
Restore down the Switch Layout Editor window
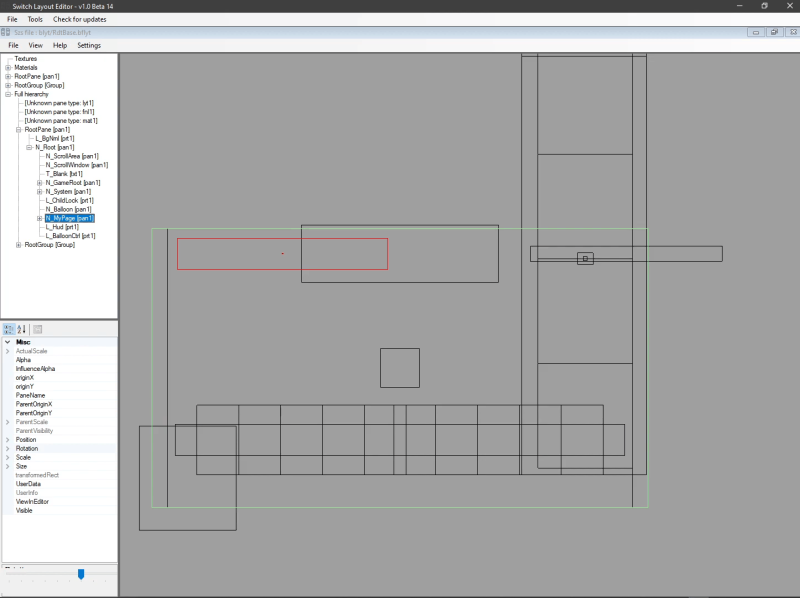[x=764, y=6]
